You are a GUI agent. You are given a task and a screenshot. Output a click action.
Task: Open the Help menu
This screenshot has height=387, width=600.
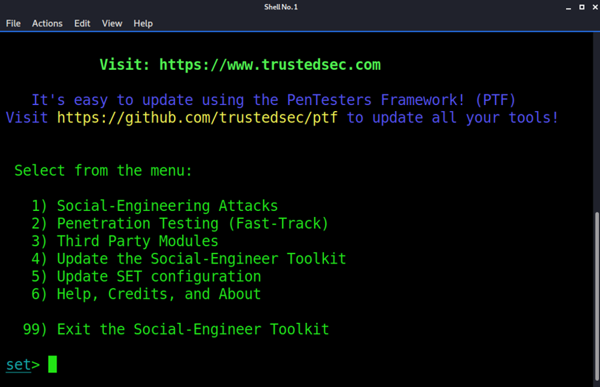(x=143, y=24)
